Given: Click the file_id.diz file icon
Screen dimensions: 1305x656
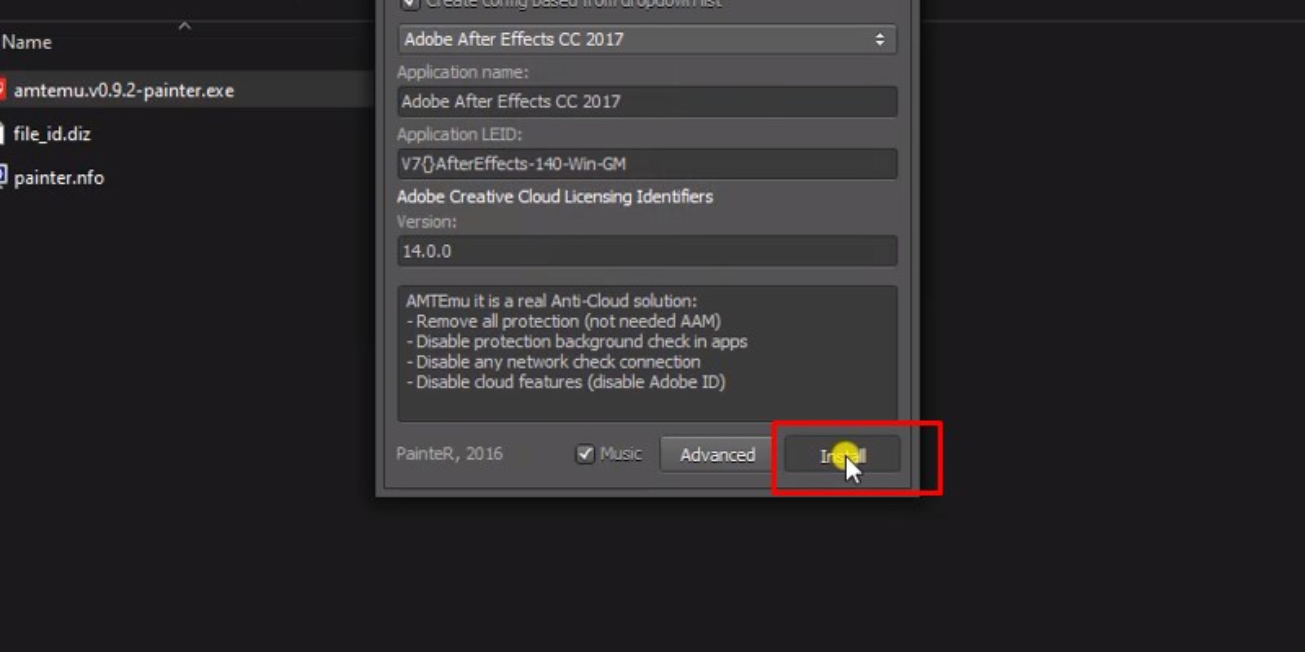Looking at the screenshot, I should [x=2, y=133].
